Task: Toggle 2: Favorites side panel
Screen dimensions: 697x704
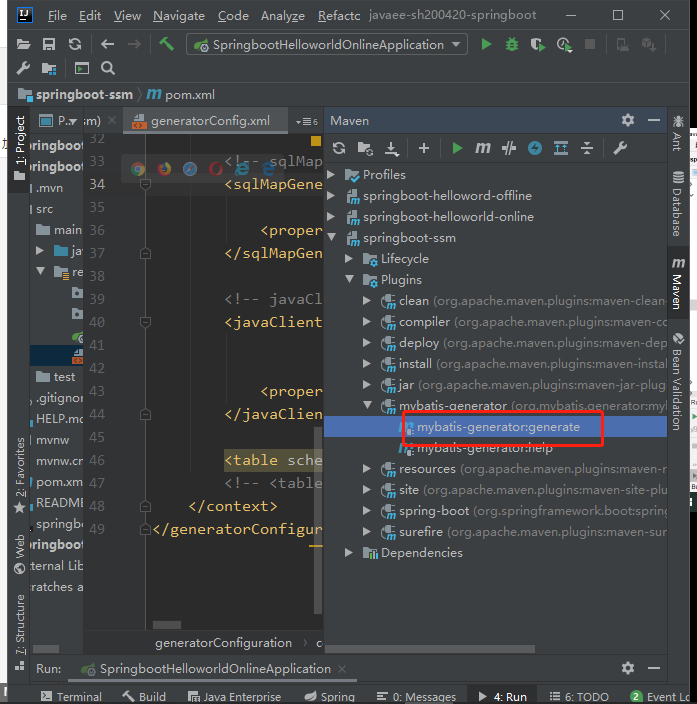Action: click(19, 475)
